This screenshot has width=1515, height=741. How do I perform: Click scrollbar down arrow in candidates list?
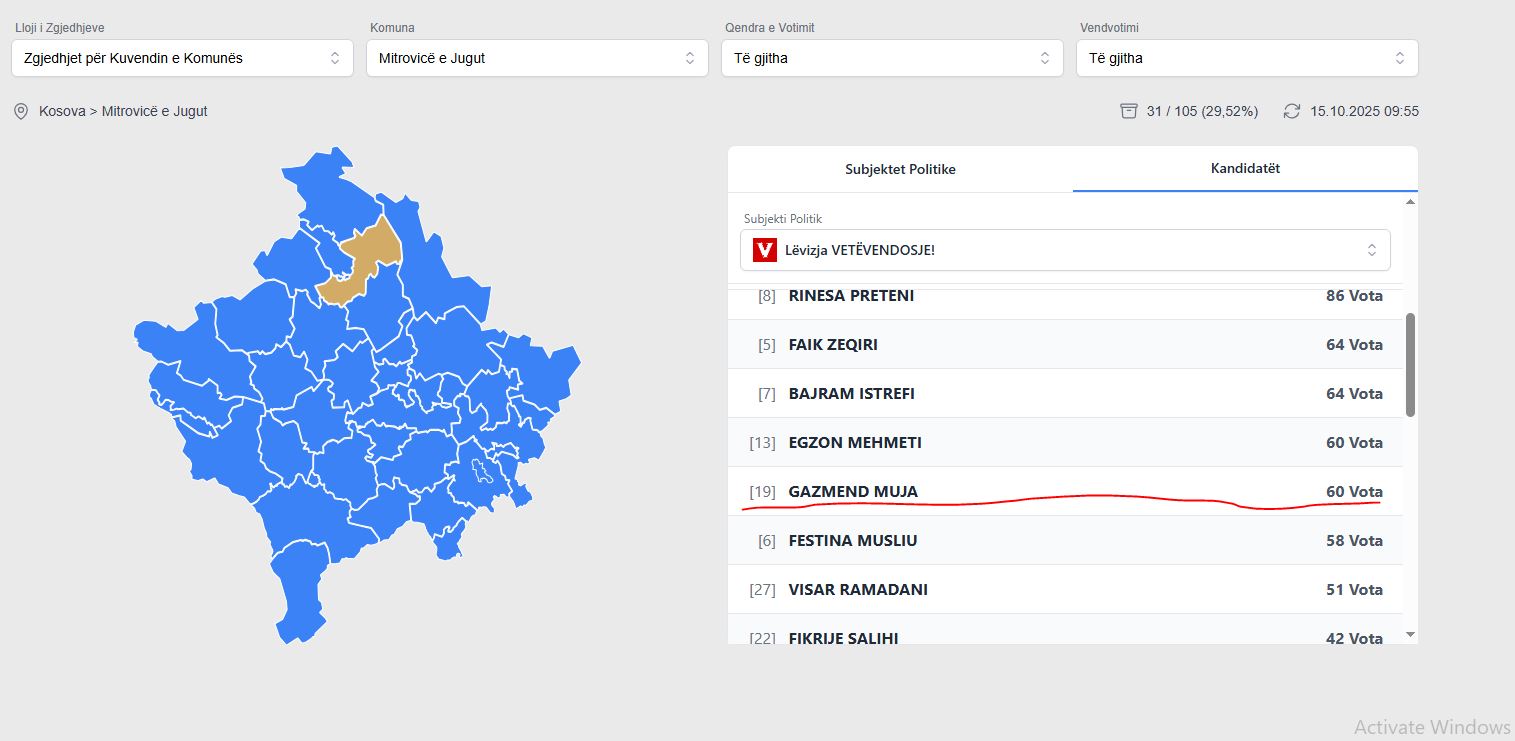coord(1410,634)
